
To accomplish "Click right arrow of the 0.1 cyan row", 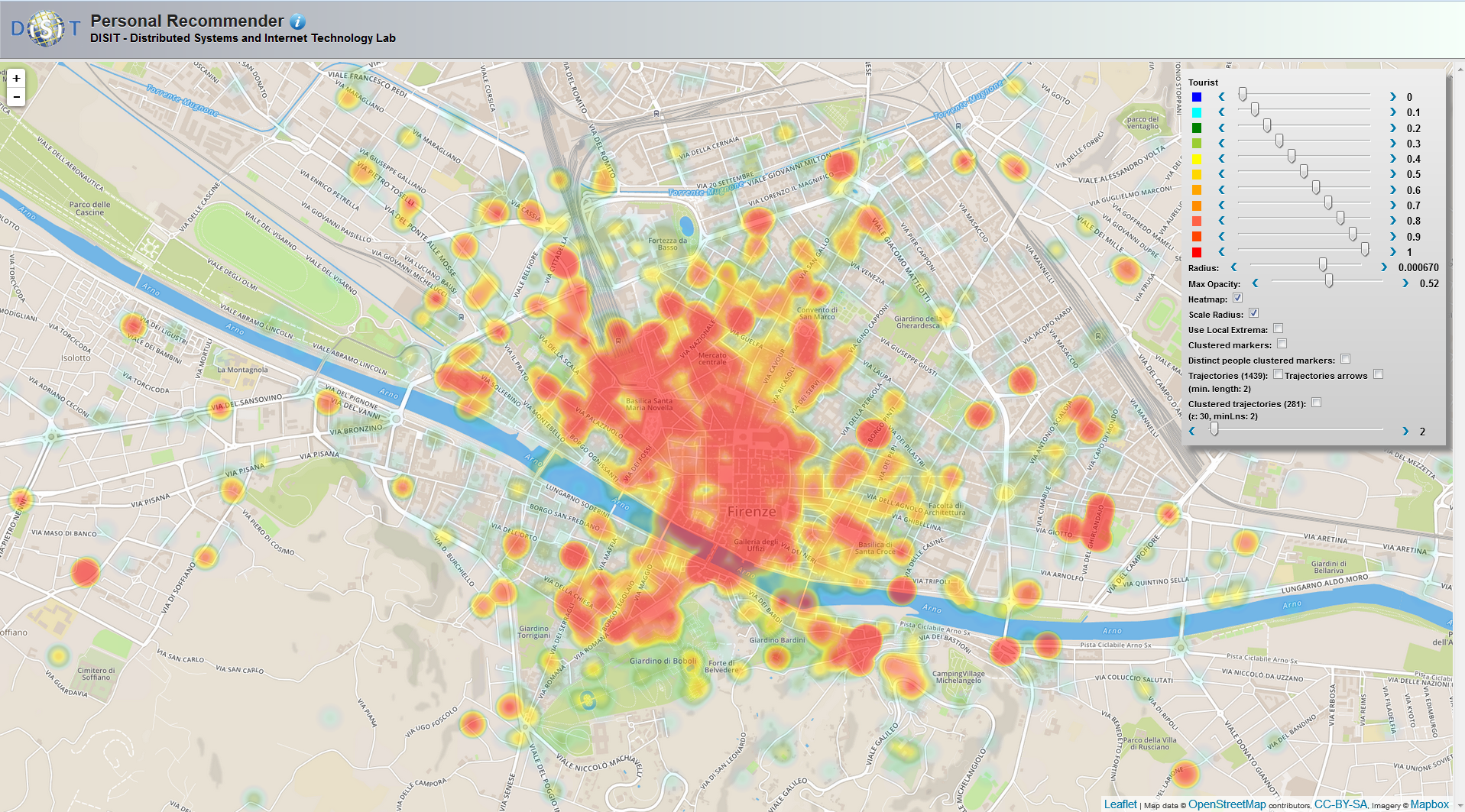I will coord(1392,112).
